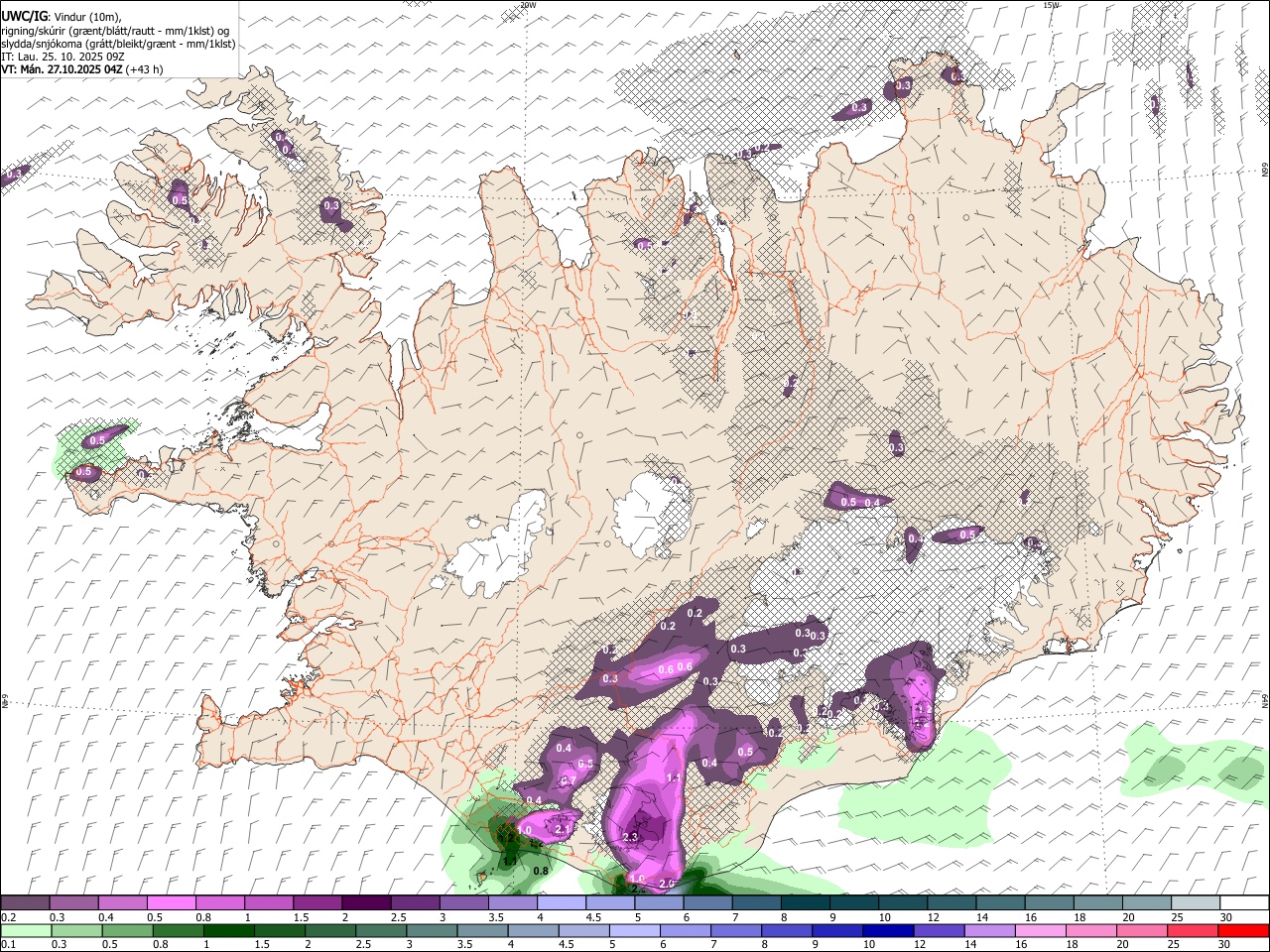This screenshot has width=1270, height=952.
Task: Click the "2.6" value on the south coast
Action: tap(667, 884)
